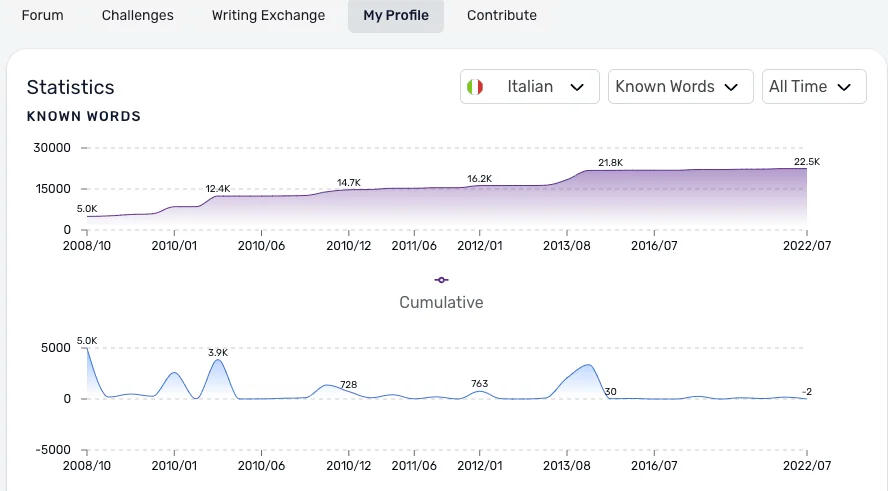Go to the Contribute tab
The height and width of the screenshot is (491, 888).
(501, 15)
